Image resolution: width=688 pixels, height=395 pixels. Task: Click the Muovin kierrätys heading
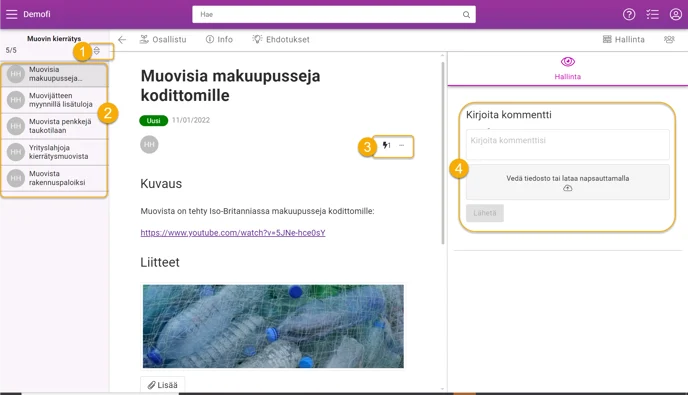click(54, 39)
